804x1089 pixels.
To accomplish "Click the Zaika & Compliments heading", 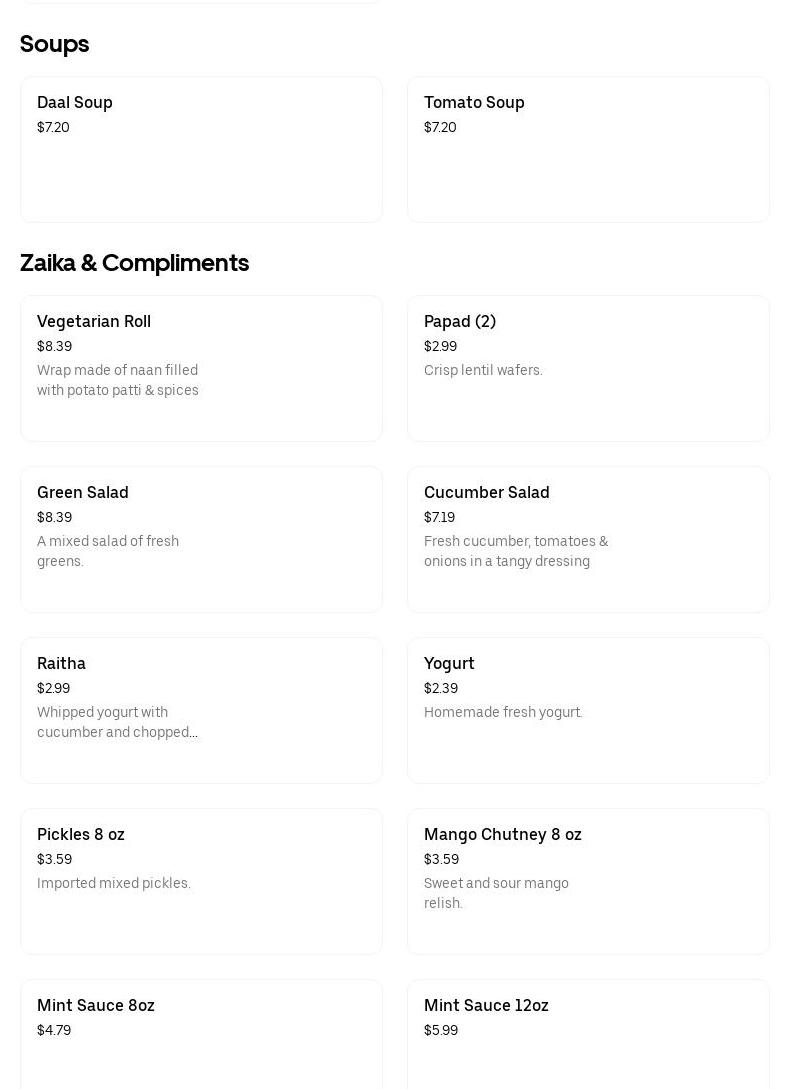I will point(135,263).
